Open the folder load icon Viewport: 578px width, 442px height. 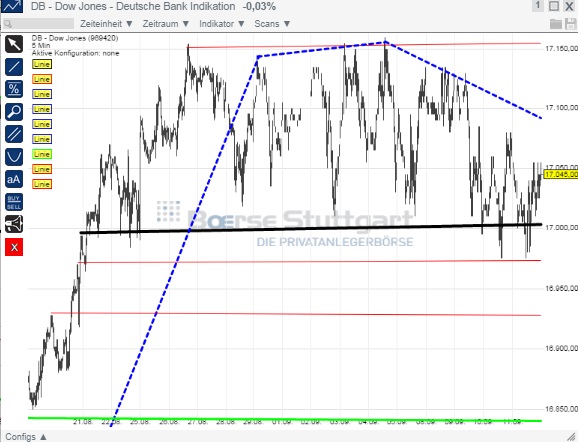coord(556,24)
